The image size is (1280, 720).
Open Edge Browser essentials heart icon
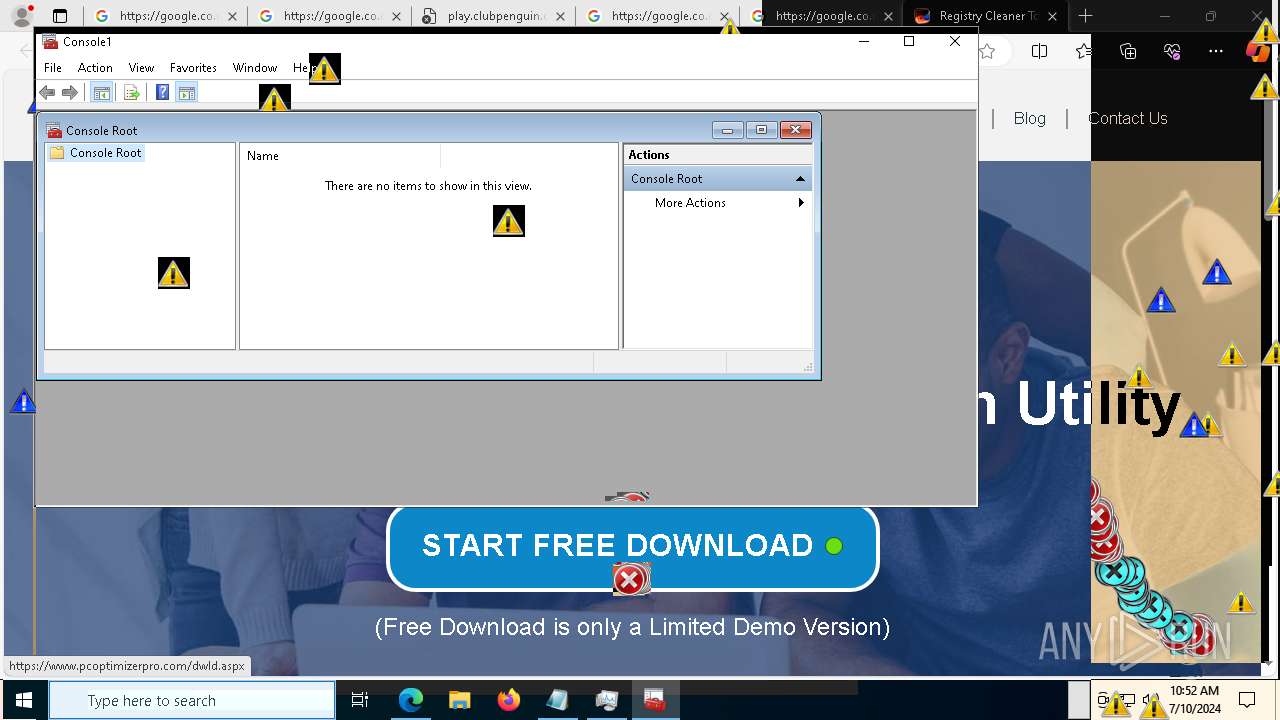click(x=1172, y=52)
